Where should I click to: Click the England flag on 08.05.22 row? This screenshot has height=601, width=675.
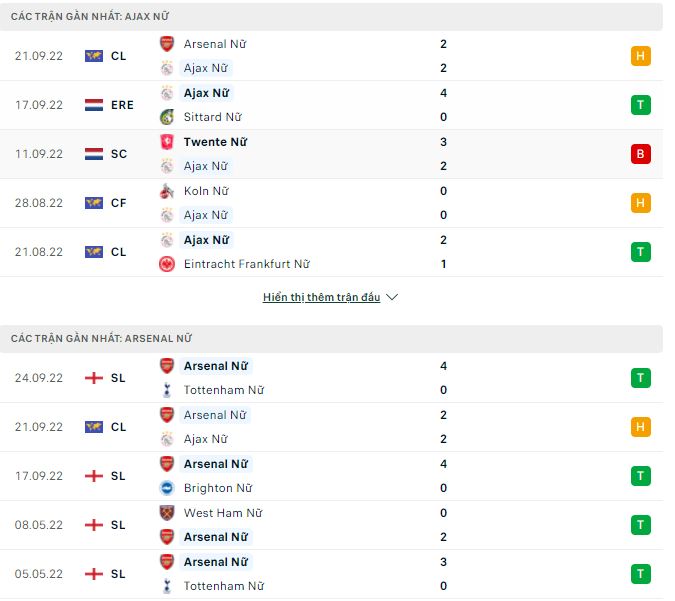(94, 525)
